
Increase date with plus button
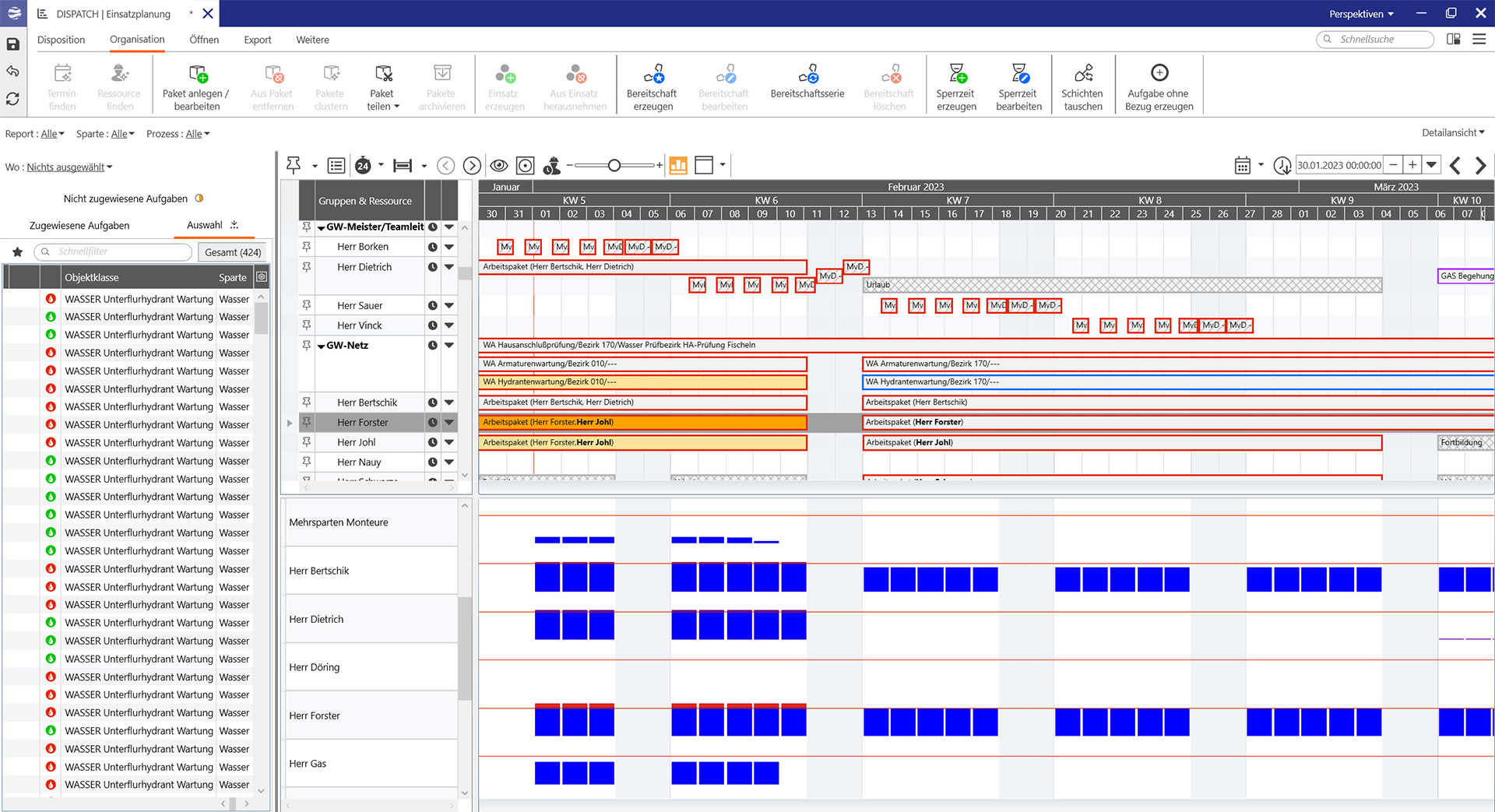[x=1412, y=165]
